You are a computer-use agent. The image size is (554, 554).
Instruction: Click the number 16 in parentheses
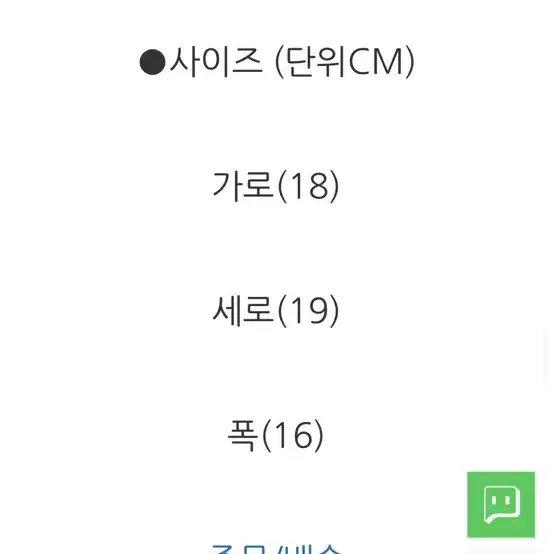(294, 435)
